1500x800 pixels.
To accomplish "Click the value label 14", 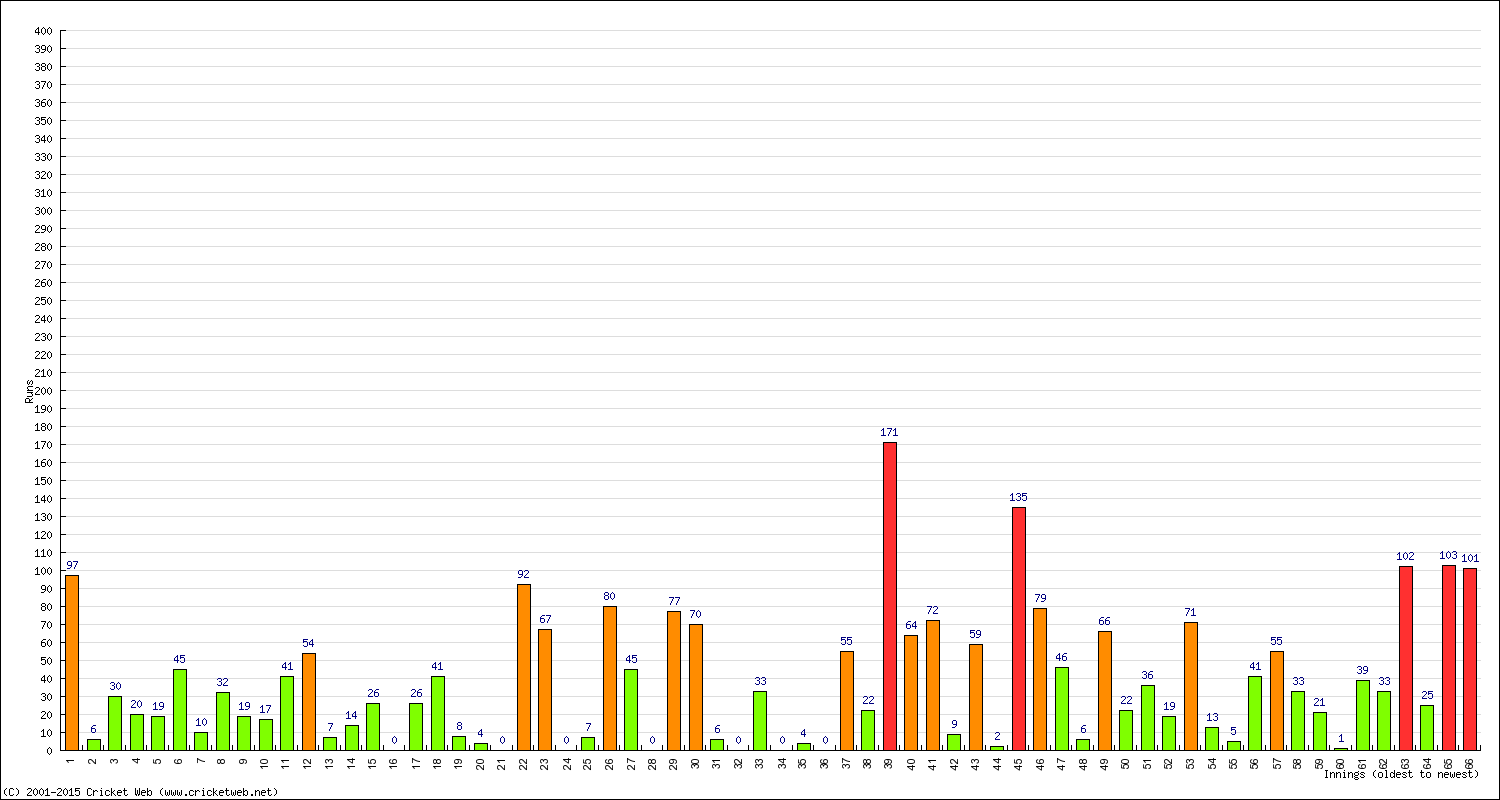I will [351, 715].
